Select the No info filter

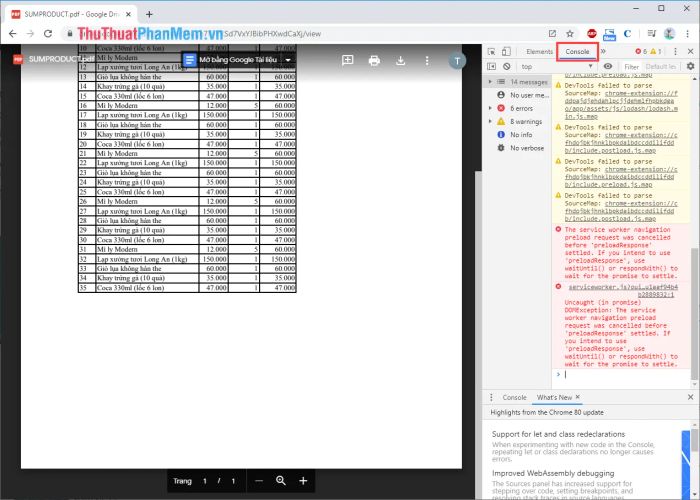(x=515, y=134)
